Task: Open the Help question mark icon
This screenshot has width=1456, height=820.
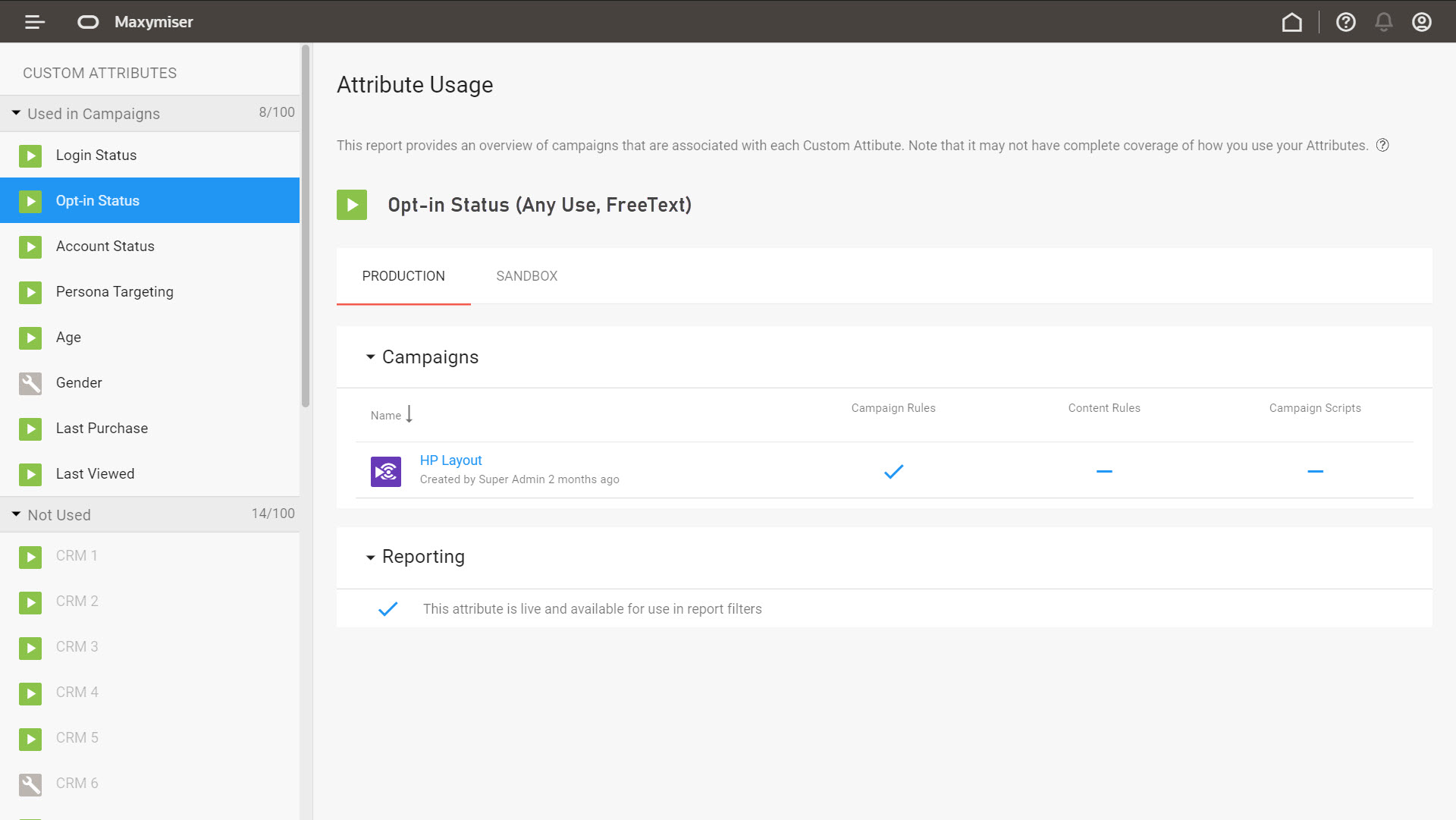Action: tap(1346, 22)
